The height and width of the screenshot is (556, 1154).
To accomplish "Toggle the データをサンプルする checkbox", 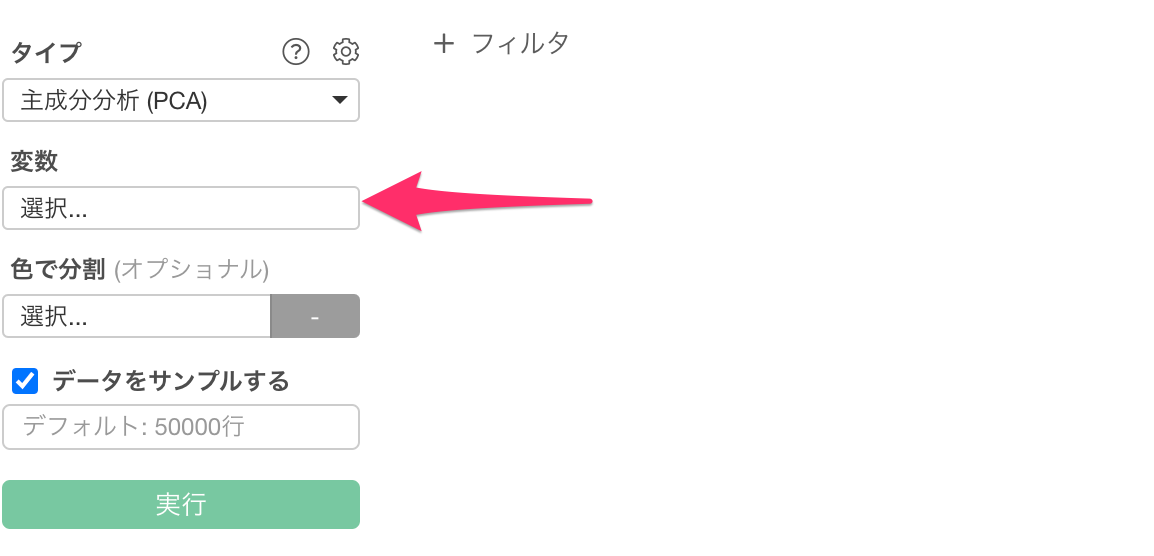I will (x=25, y=381).
